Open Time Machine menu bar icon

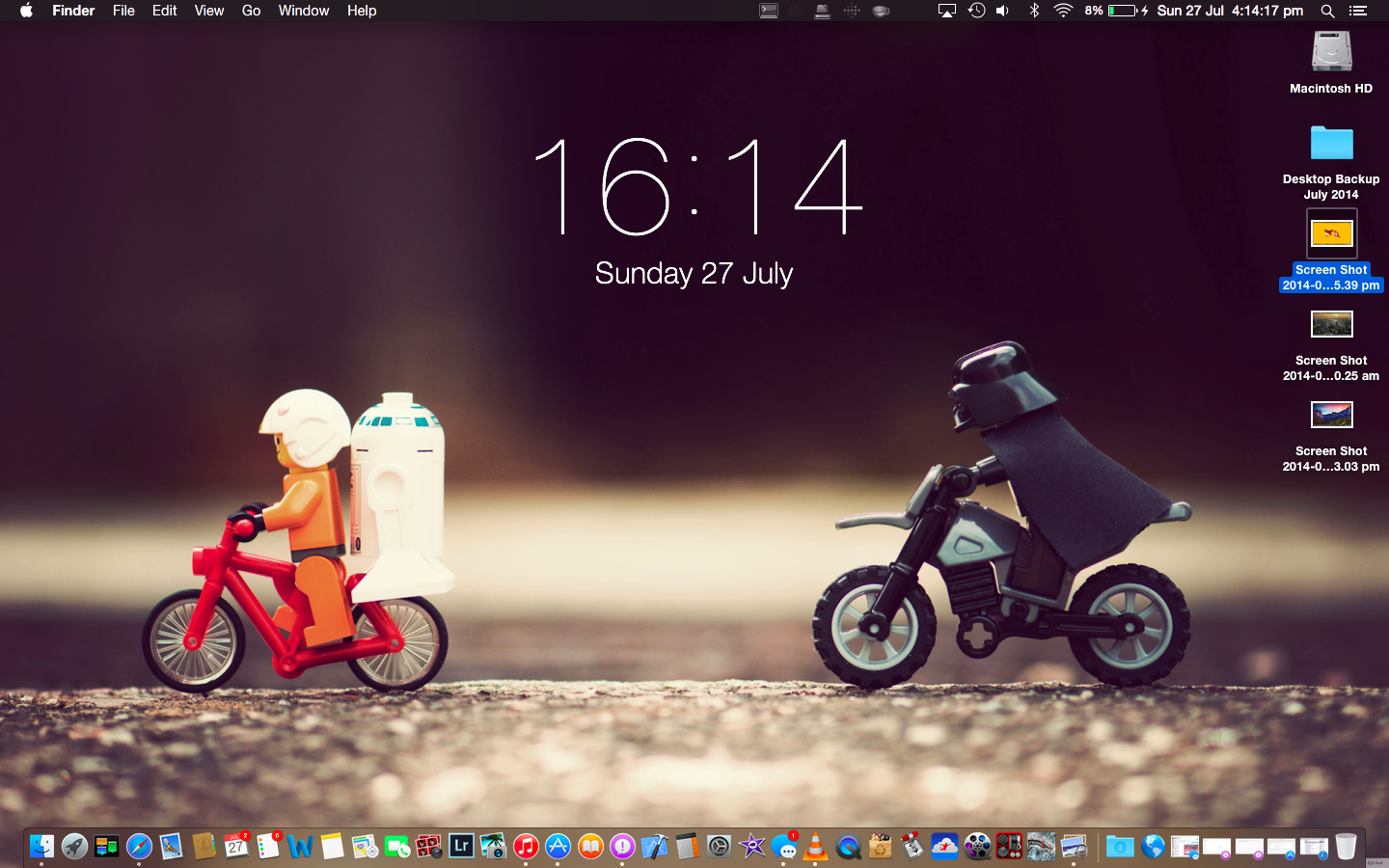[x=976, y=11]
